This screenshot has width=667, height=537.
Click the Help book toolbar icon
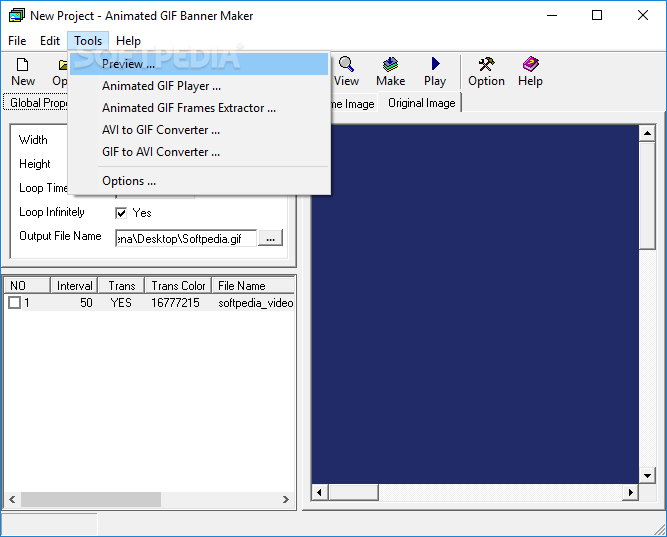tap(530, 72)
